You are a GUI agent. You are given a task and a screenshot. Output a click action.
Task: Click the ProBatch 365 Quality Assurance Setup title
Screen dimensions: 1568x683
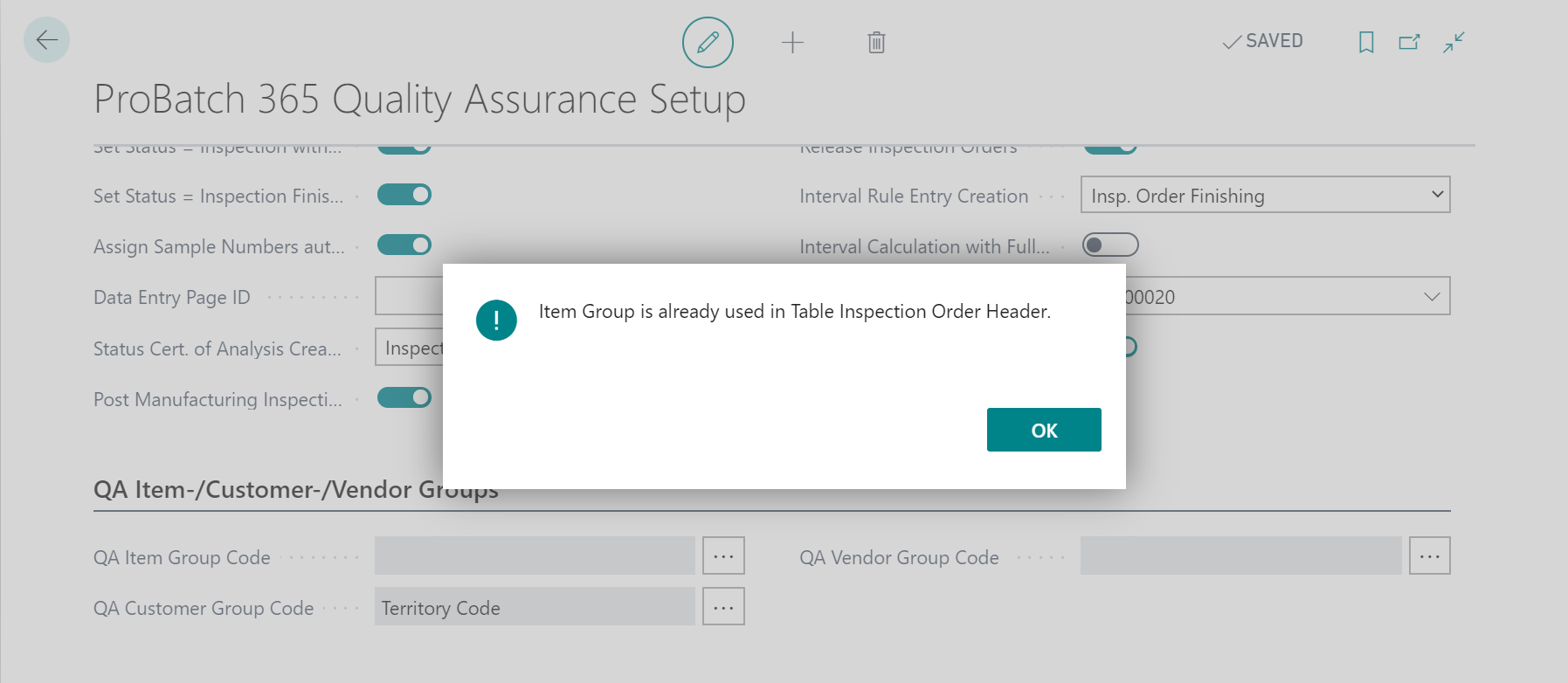pos(419,99)
